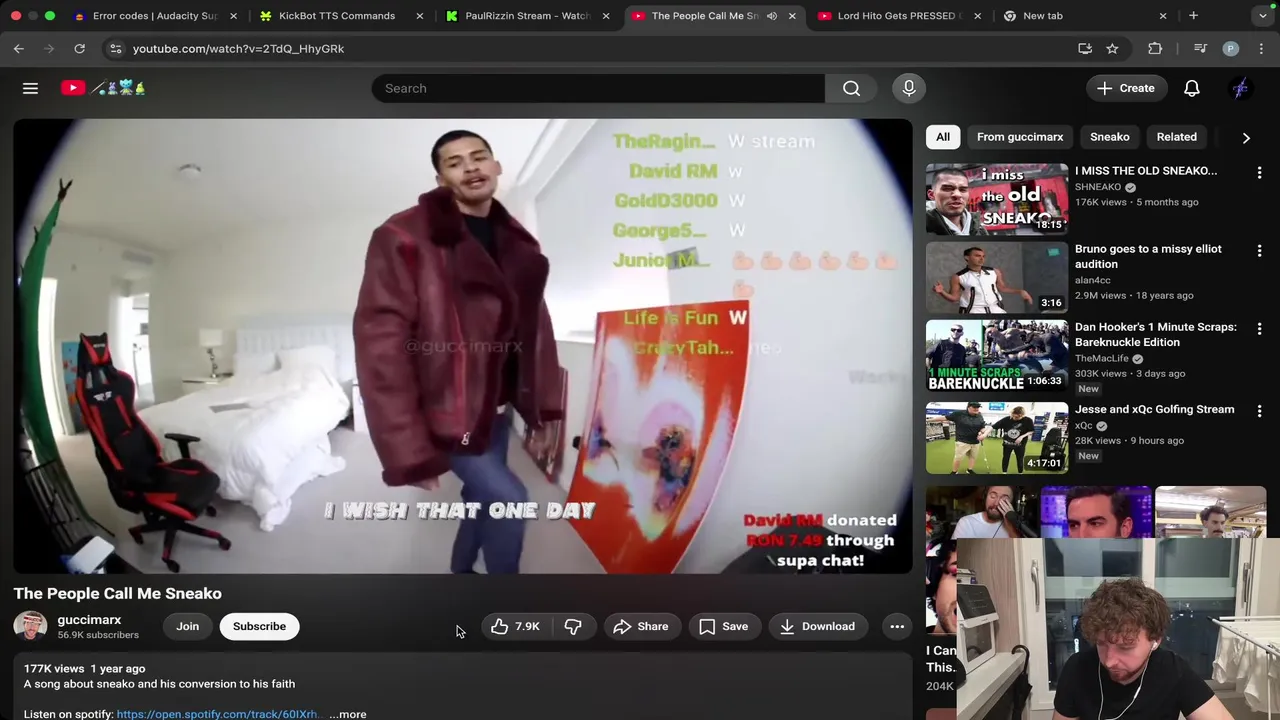Reload the page

[79, 48]
